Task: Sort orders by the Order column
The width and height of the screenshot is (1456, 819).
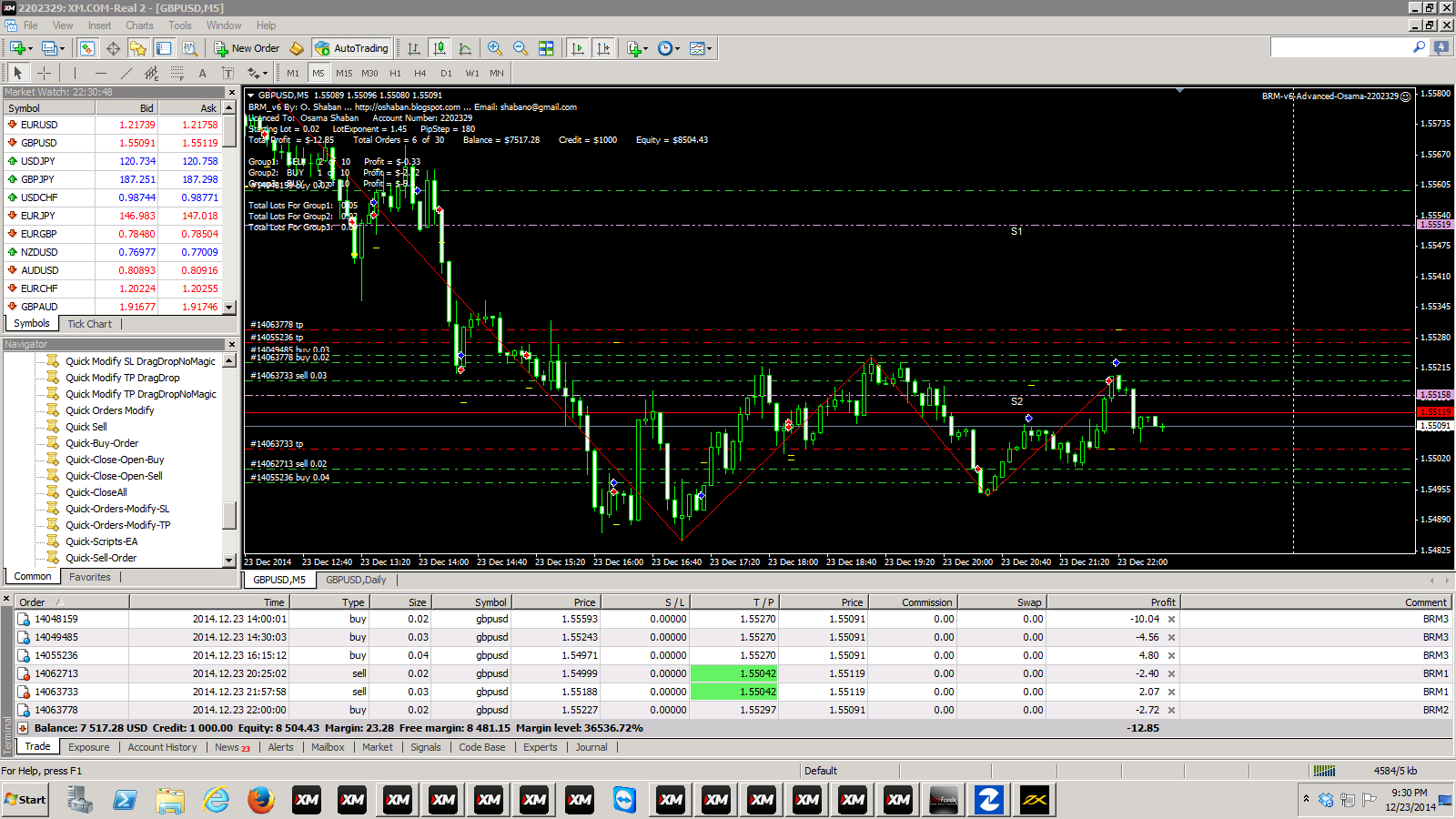Action: point(73,602)
